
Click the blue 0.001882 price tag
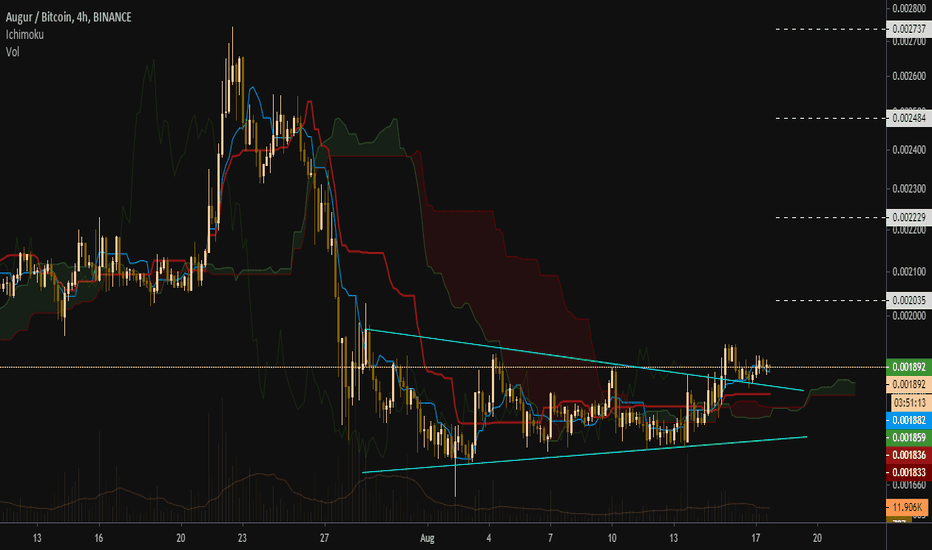point(908,420)
